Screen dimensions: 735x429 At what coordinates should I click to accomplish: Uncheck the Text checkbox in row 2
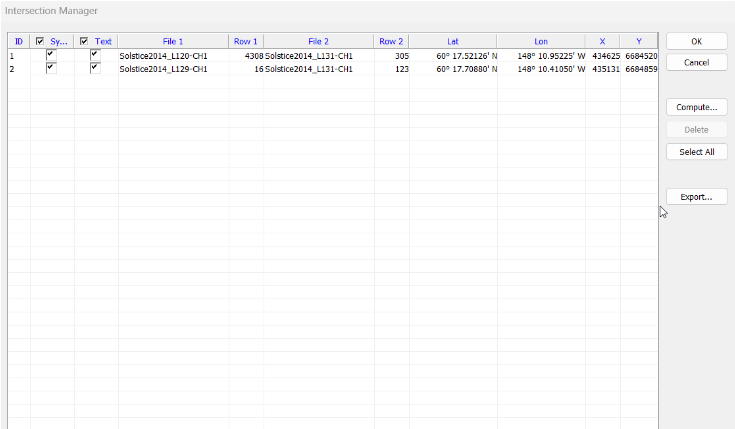tap(95, 68)
